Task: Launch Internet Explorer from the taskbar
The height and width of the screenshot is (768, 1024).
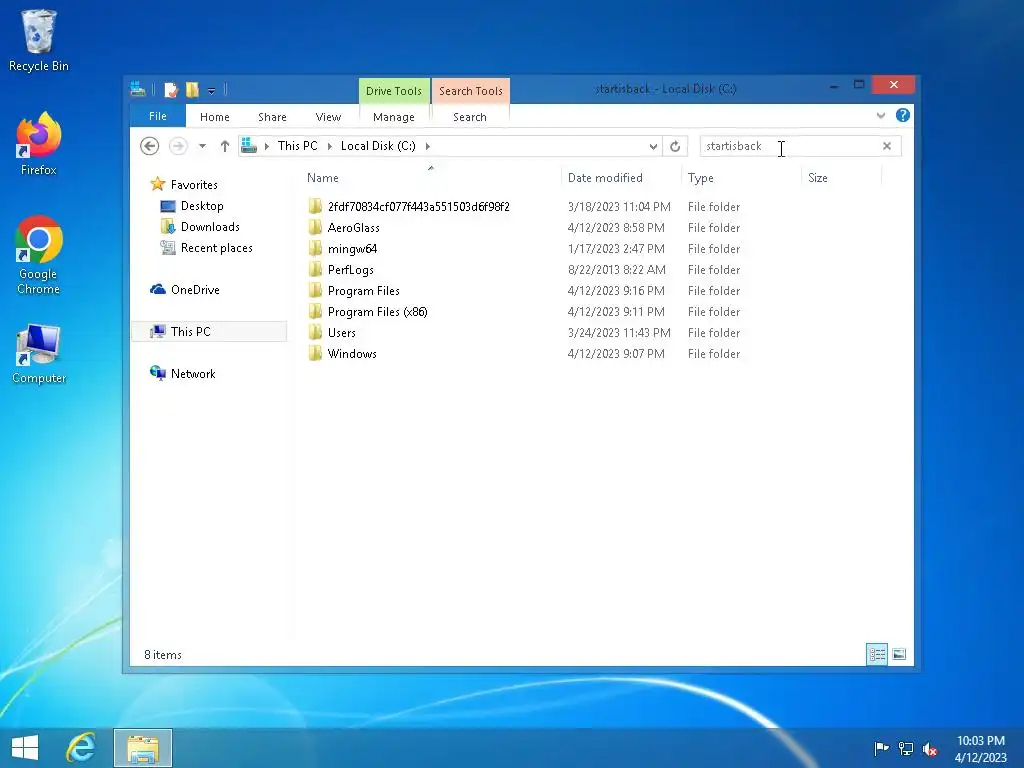Action: (x=81, y=748)
